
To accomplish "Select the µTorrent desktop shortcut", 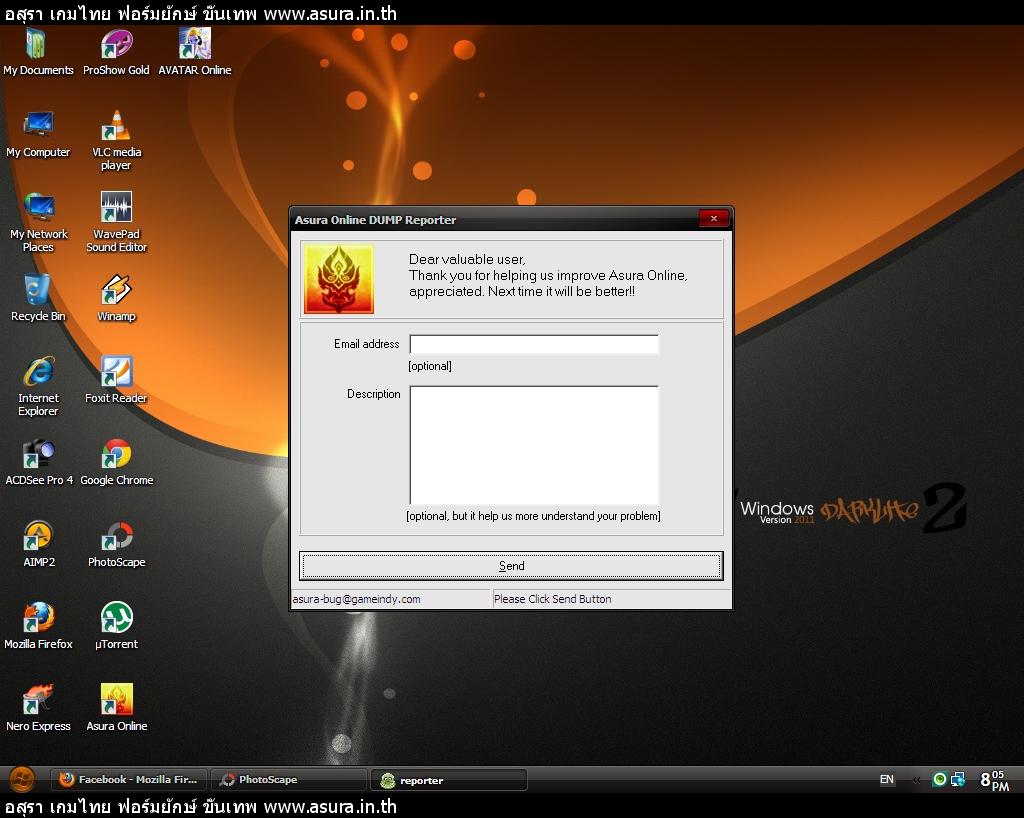I will (117, 626).
